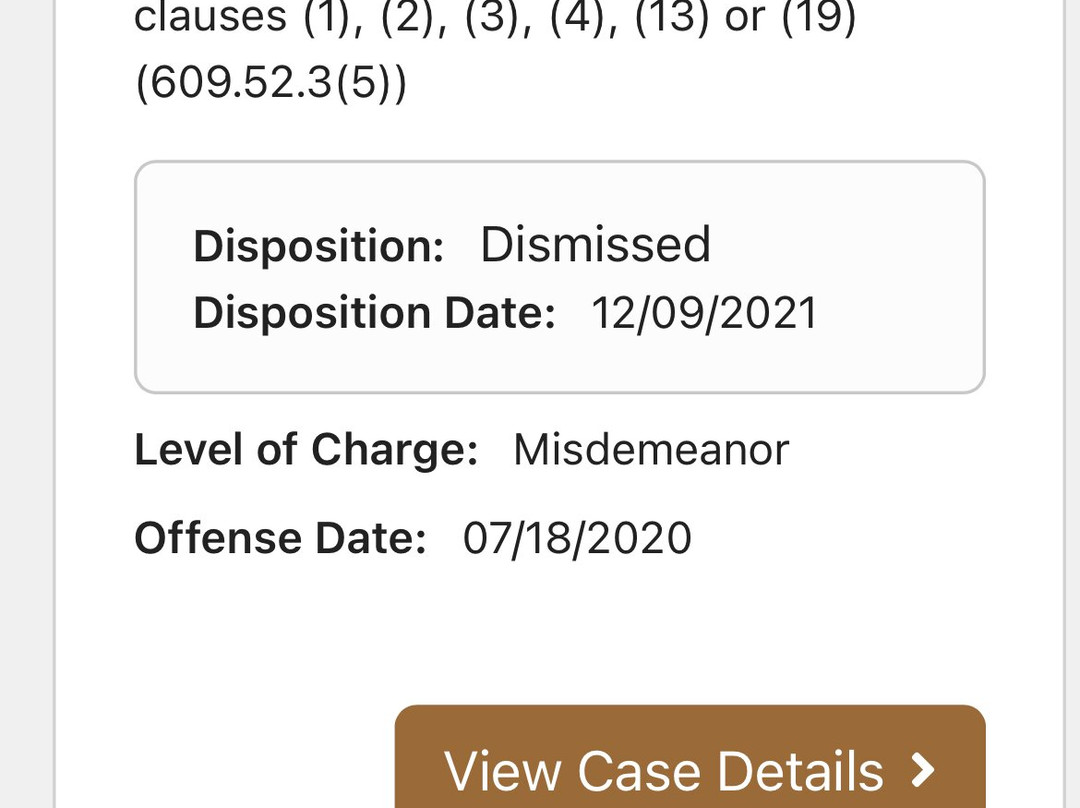
Task: Click the chevron arrow on View Case Details
Action: (924, 770)
